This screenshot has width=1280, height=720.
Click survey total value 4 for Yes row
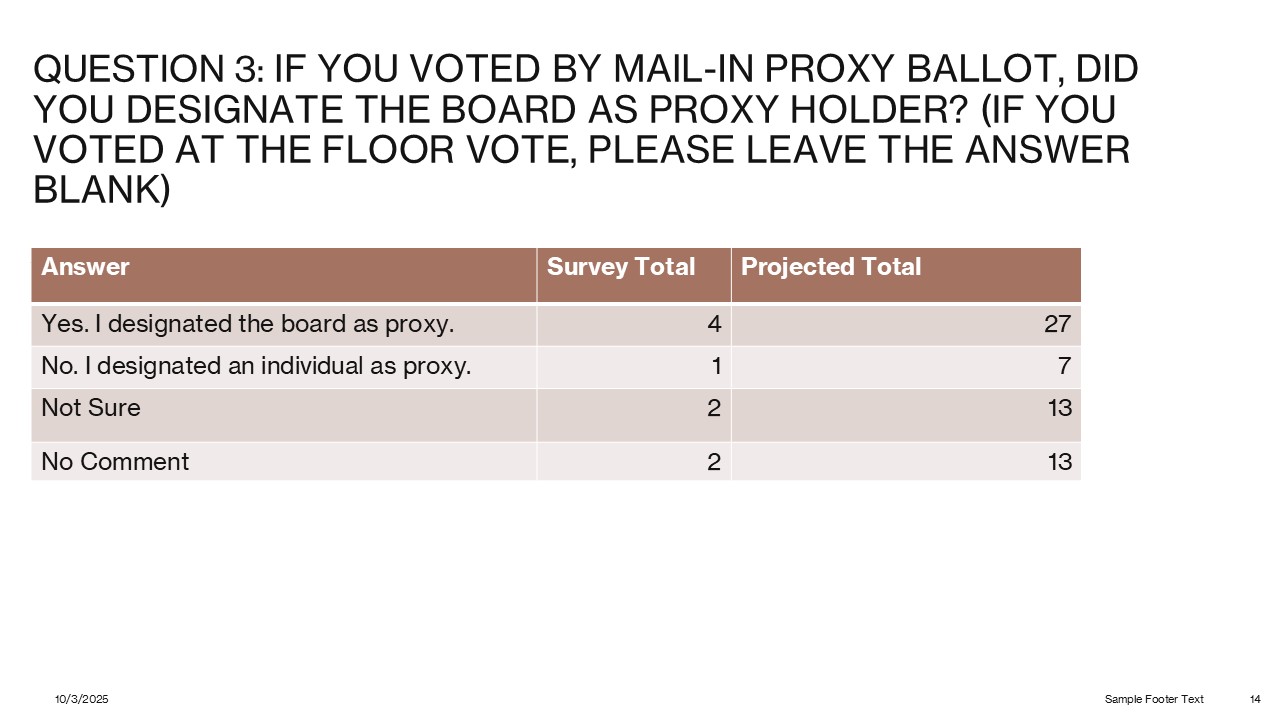coord(714,324)
